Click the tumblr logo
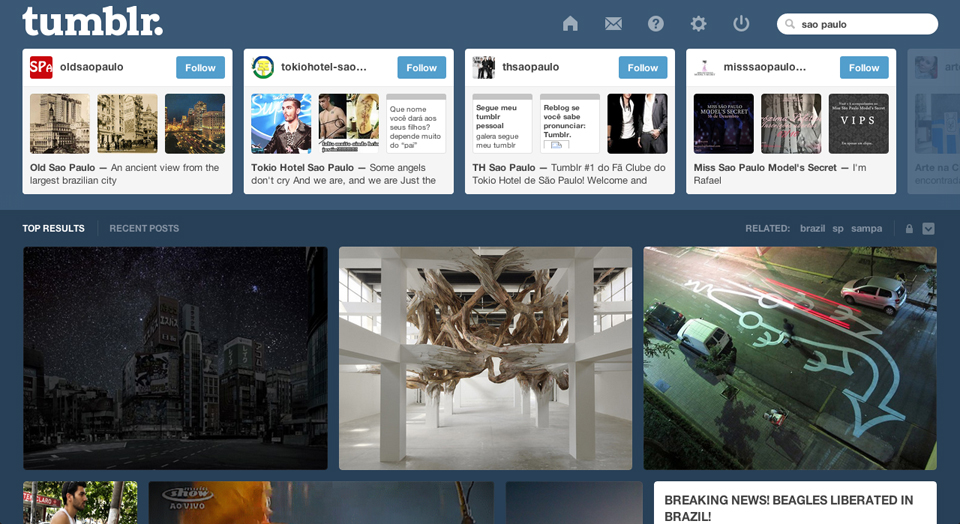 point(92,22)
